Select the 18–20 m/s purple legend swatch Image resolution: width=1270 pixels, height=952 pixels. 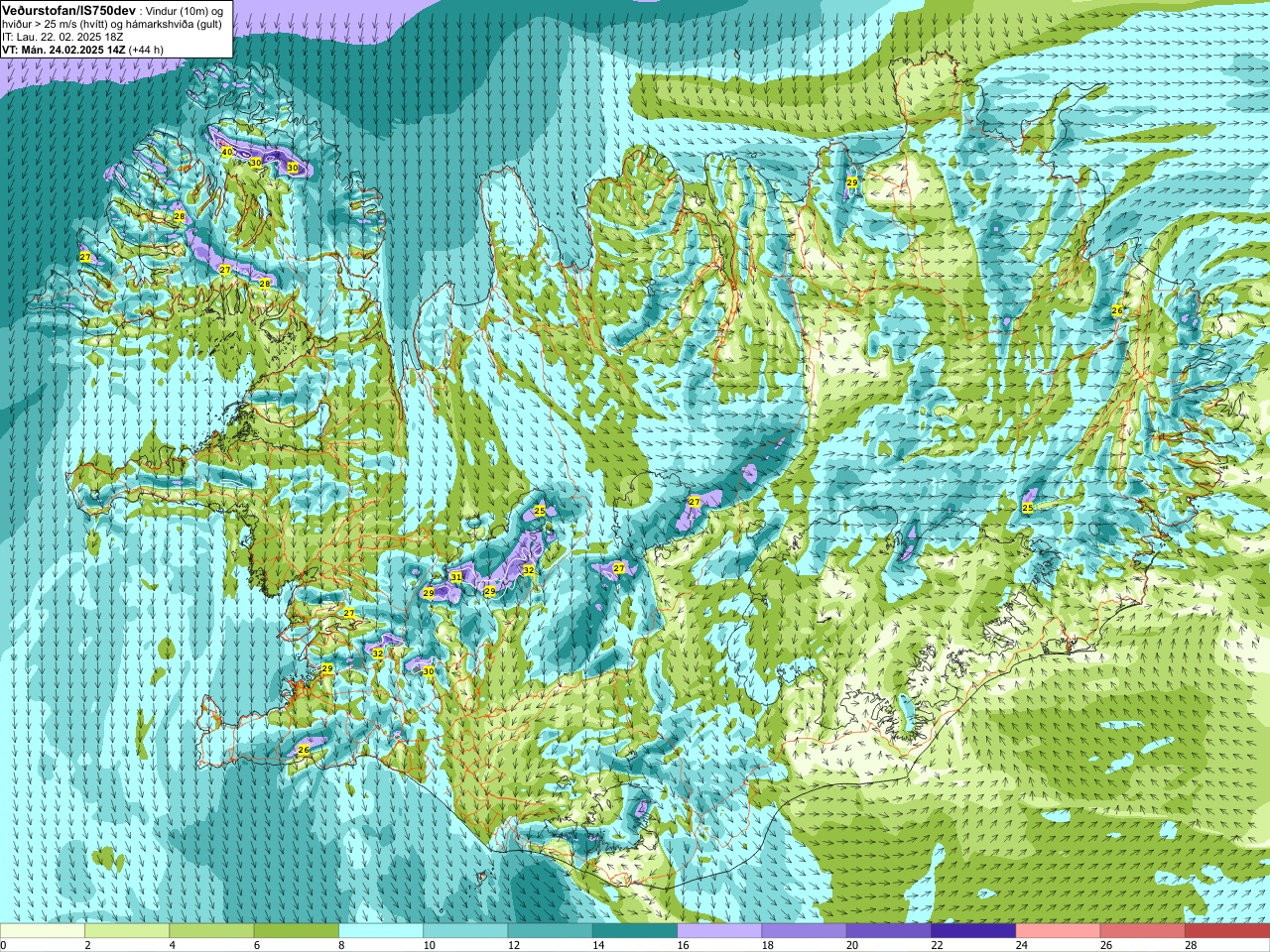coord(805,931)
